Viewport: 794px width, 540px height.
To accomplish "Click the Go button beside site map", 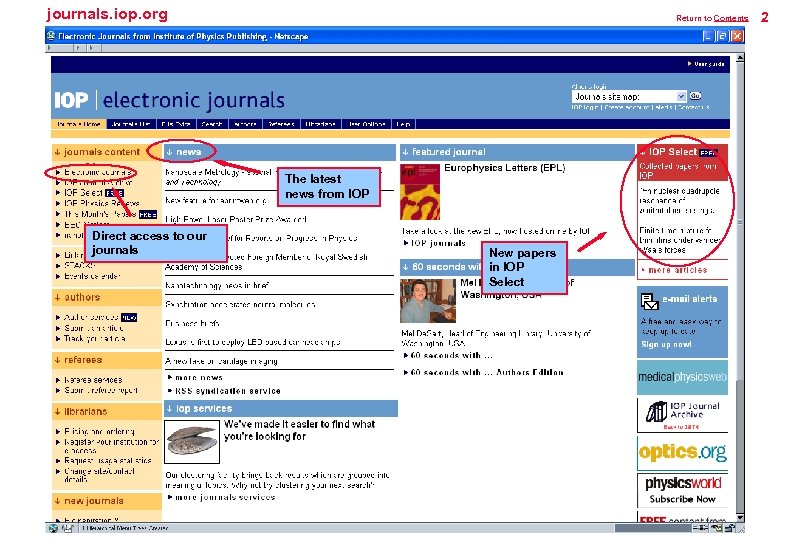I will pyautogui.click(x=695, y=96).
